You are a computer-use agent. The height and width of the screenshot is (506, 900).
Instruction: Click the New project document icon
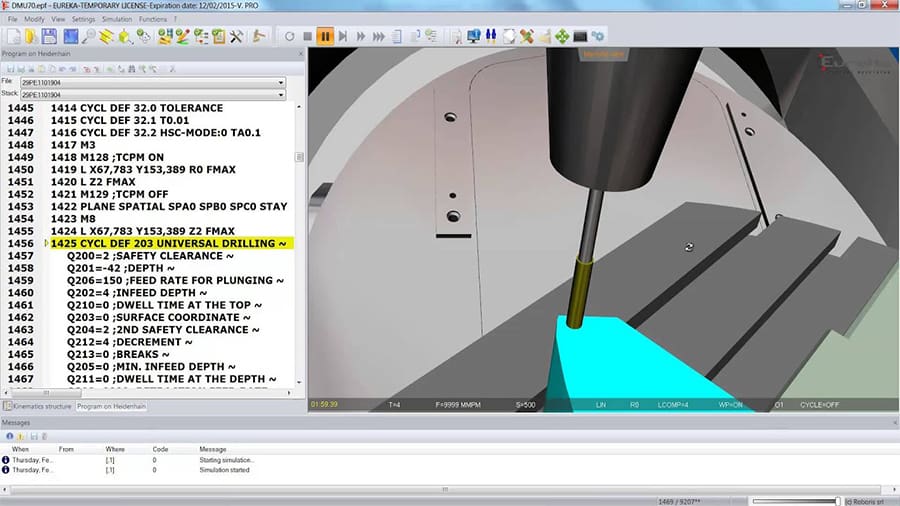point(14,37)
